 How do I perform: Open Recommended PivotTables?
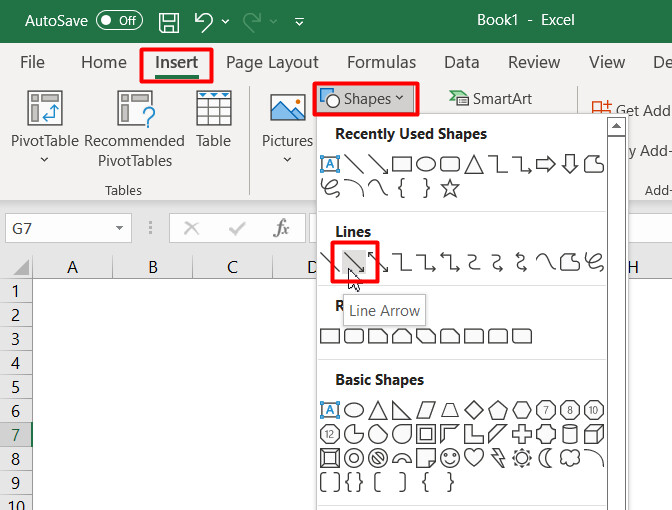click(x=135, y=129)
